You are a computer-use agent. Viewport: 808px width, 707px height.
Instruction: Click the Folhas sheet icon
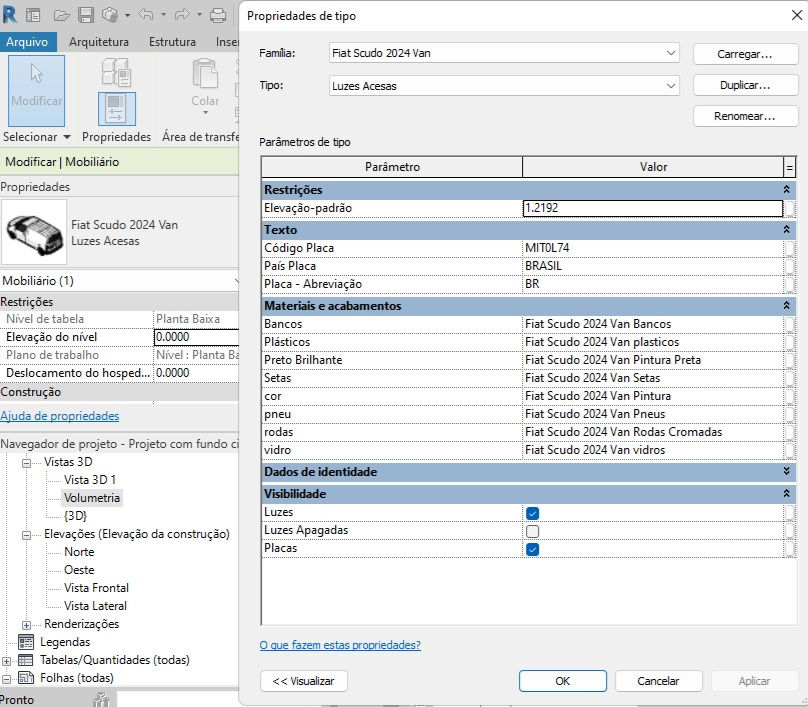pyautogui.click(x=26, y=678)
